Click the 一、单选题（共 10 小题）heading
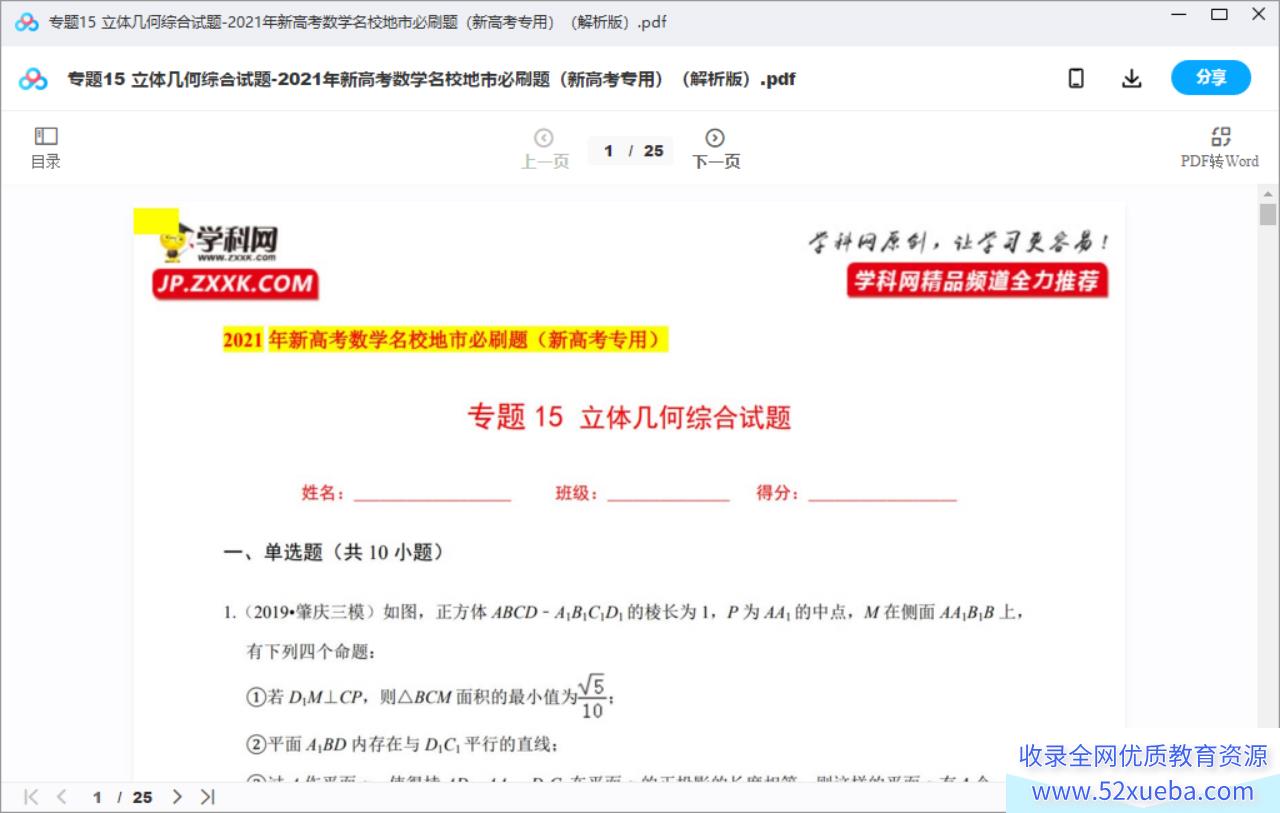Viewport: 1280px width, 813px height. coord(334,552)
